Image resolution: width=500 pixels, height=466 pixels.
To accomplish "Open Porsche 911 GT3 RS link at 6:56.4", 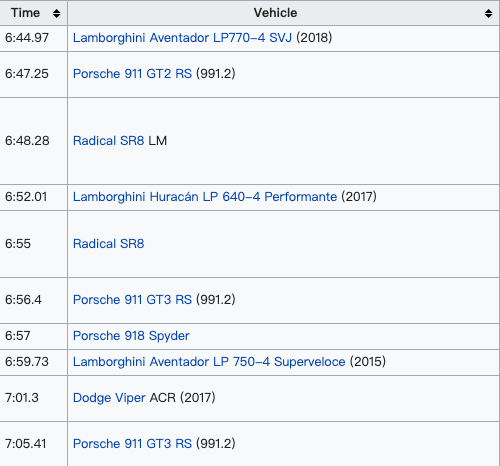I will pyautogui.click(x=132, y=300).
